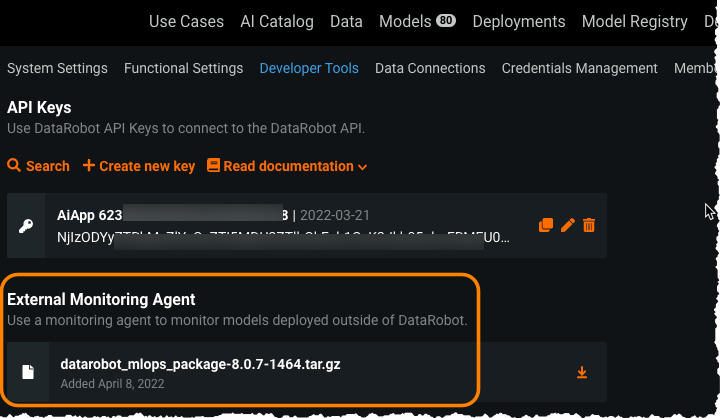
Task: Click the file icon beside mlops package
Action: pos(27,373)
